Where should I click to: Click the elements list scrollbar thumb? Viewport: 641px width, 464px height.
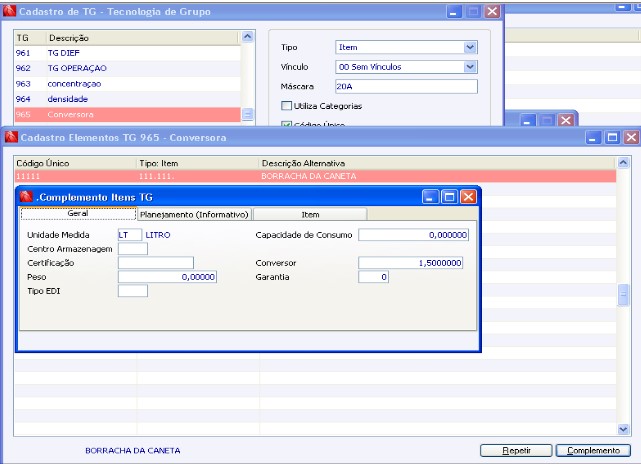click(623, 295)
